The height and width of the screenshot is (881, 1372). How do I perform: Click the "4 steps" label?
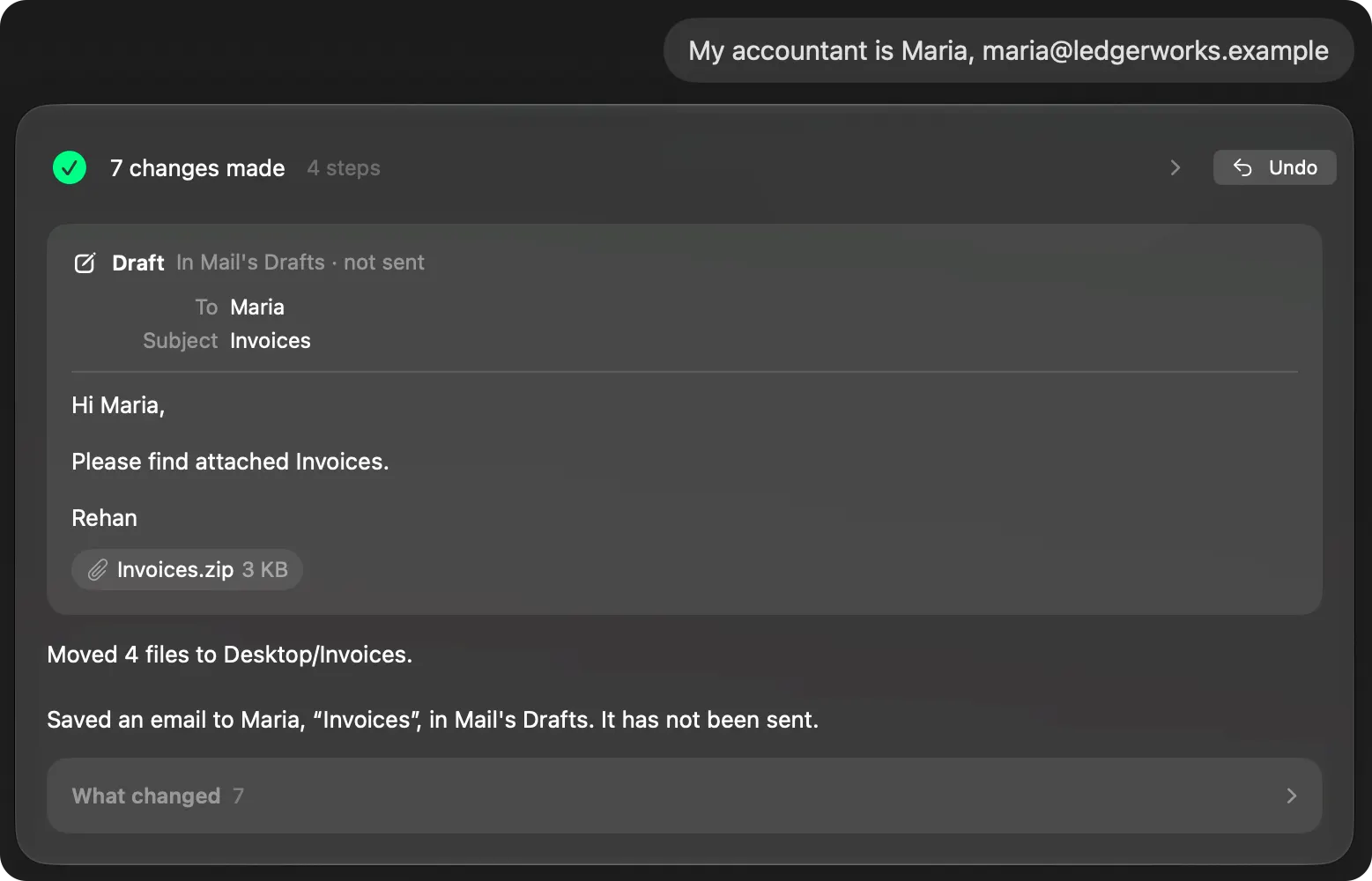point(344,168)
